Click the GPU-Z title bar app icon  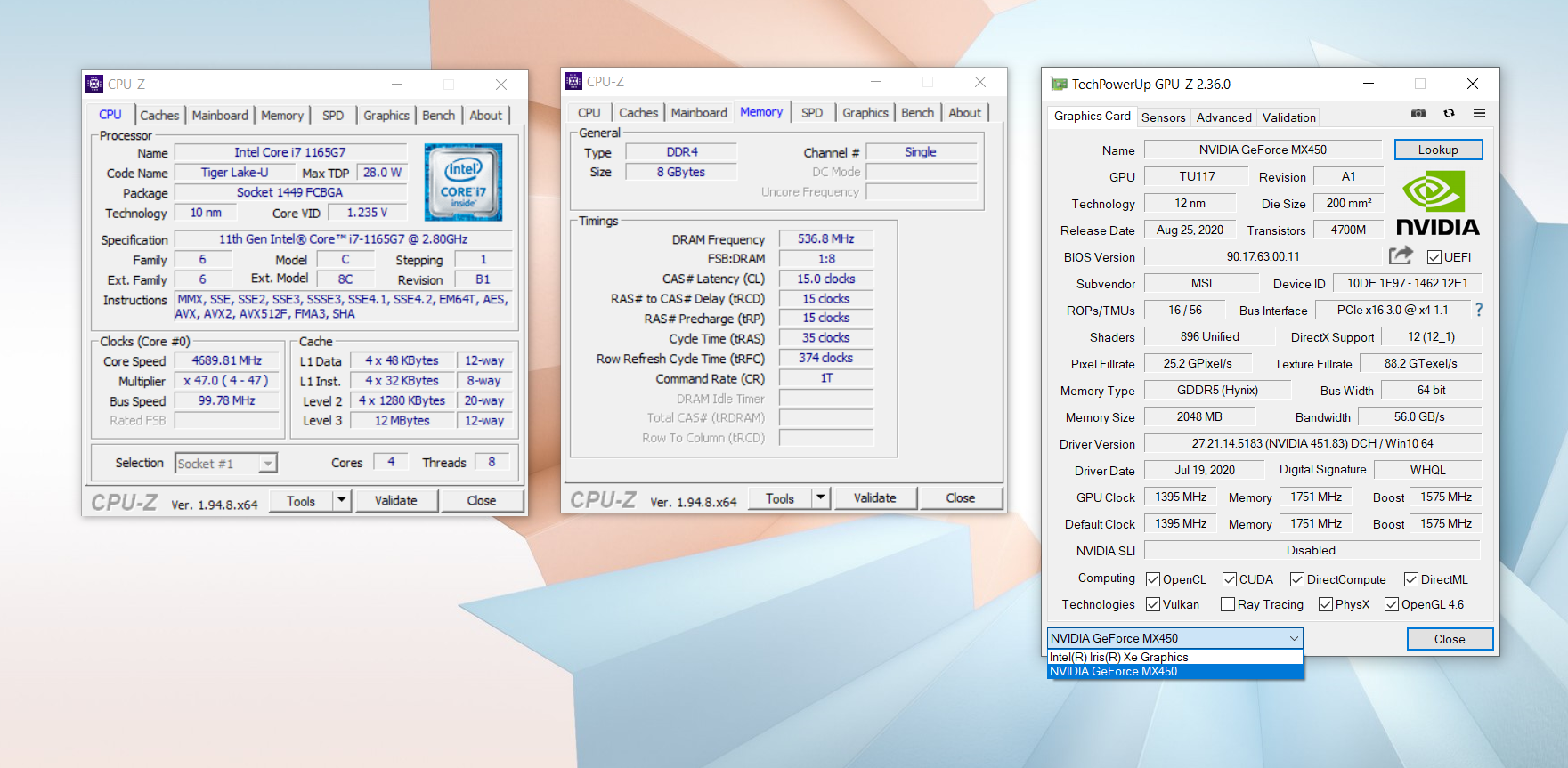tap(1059, 84)
